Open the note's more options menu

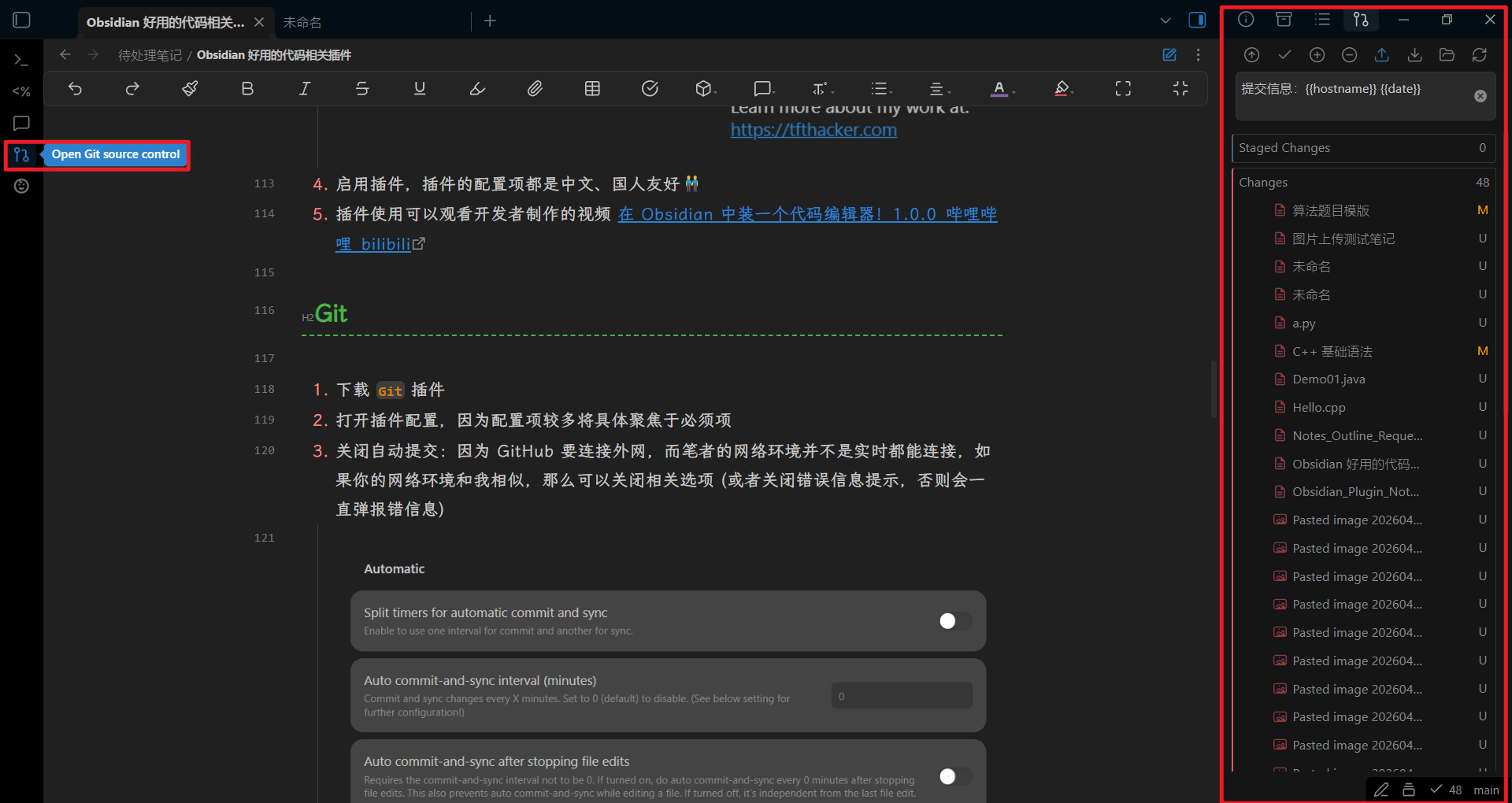(1198, 54)
